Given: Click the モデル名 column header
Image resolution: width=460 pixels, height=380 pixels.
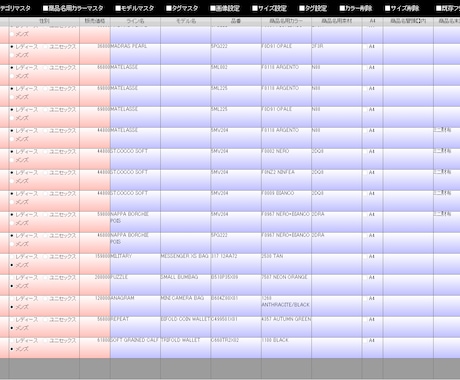Looking at the screenshot, I should pos(185,21).
